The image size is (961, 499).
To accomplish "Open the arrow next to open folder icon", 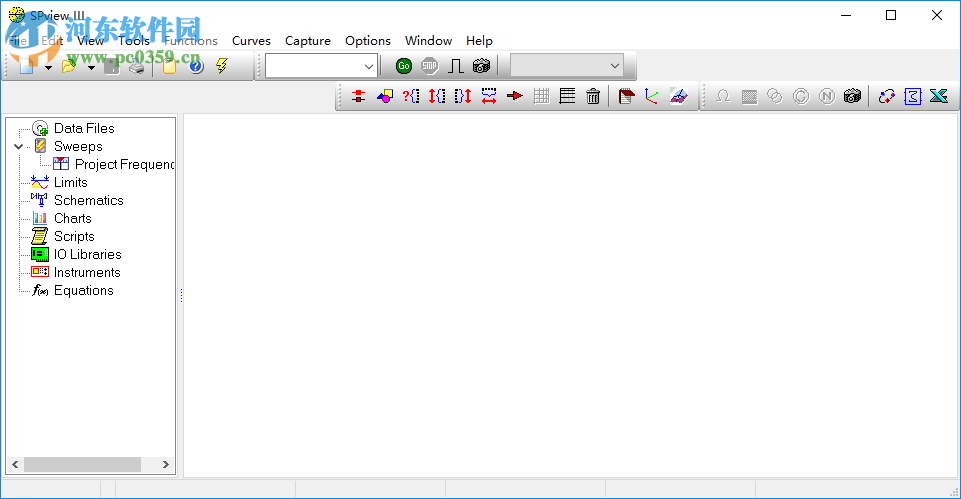I will 91,67.
